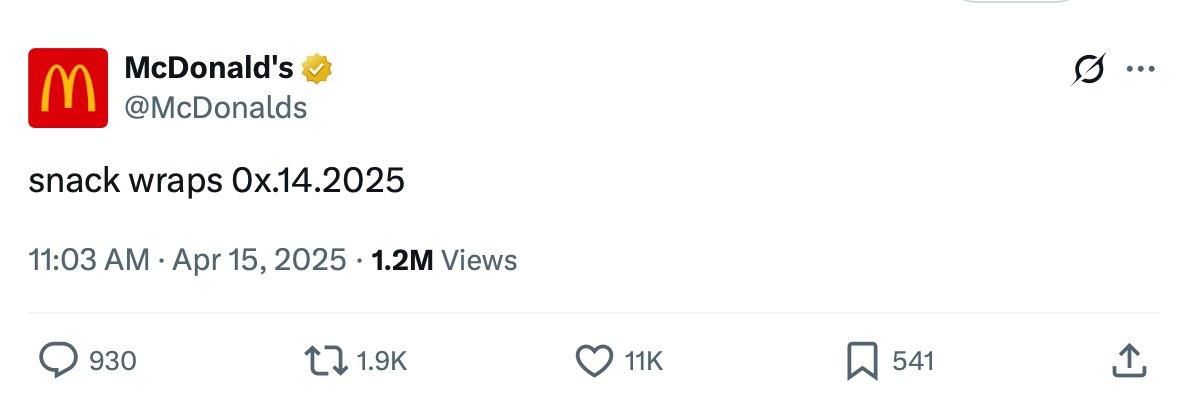This screenshot has height=400, width=1180.
Task: Click the 1.9K reposts count
Action: (x=382, y=361)
